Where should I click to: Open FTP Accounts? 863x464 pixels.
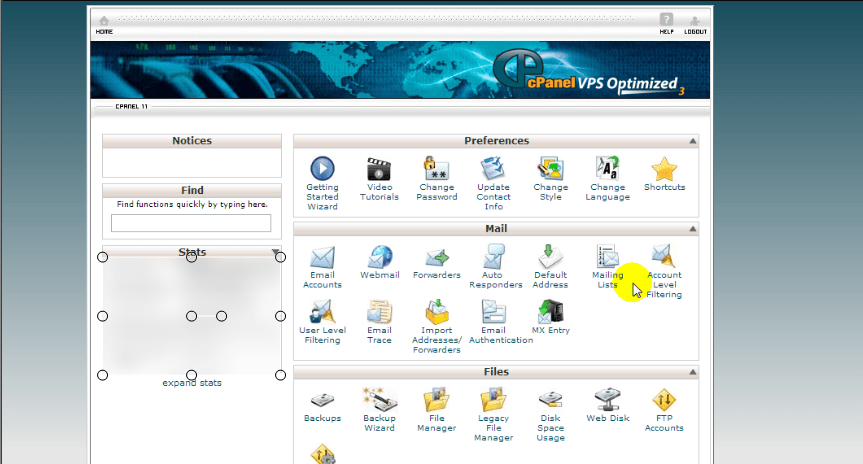click(x=664, y=400)
